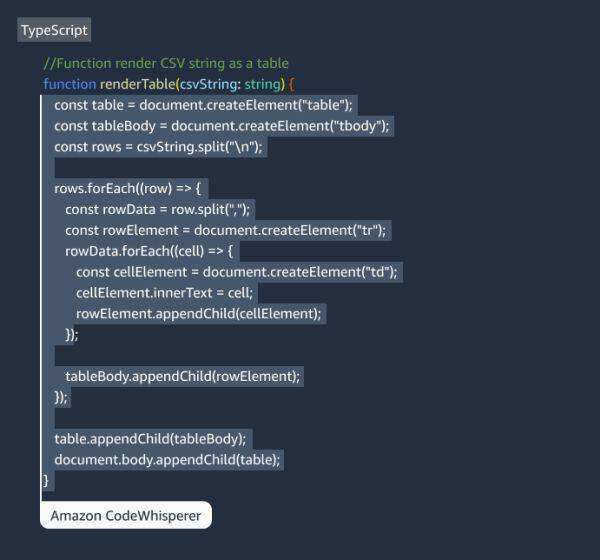Click the document.body.appendChild(table) line
Image resolution: width=600 pixels, height=560 pixels.
pyautogui.click(x=168, y=459)
